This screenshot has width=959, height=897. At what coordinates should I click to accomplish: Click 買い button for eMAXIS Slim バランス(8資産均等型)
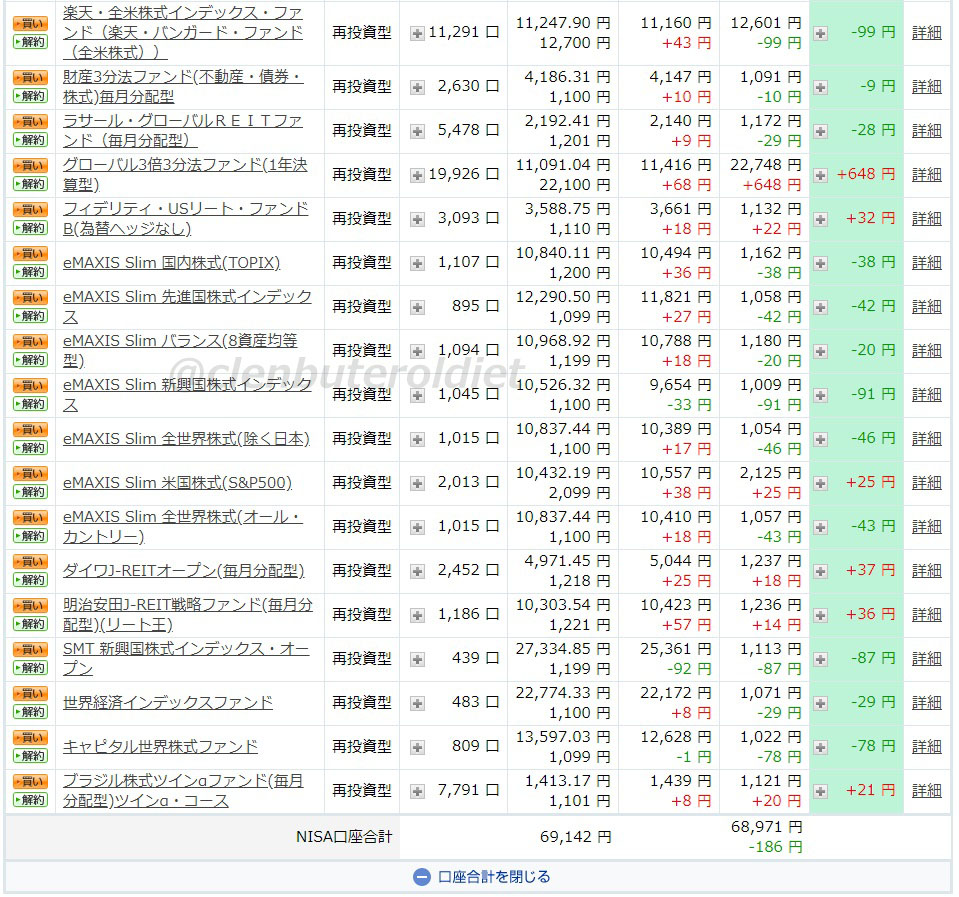pyautogui.click(x=31, y=342)
